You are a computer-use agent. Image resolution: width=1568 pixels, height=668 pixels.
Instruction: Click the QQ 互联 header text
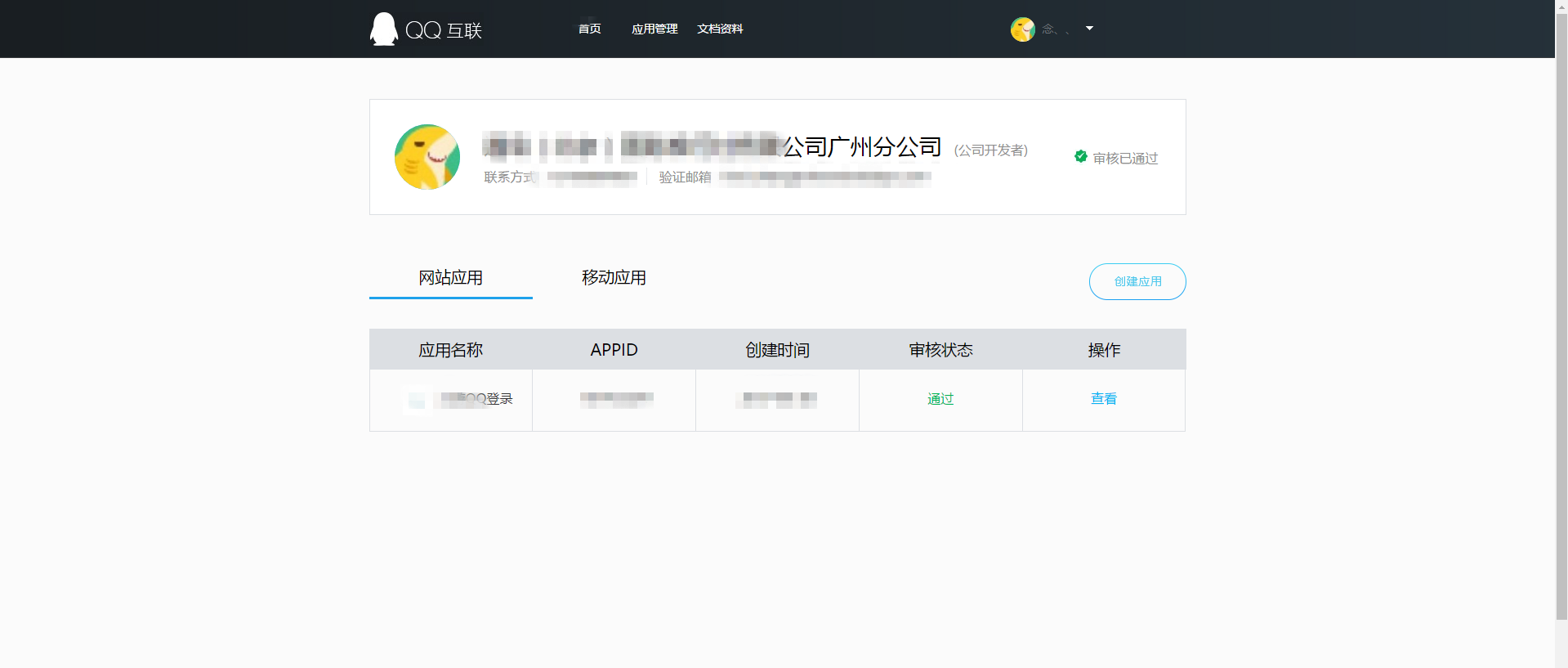pyautogui.click(x=444, y=30)
